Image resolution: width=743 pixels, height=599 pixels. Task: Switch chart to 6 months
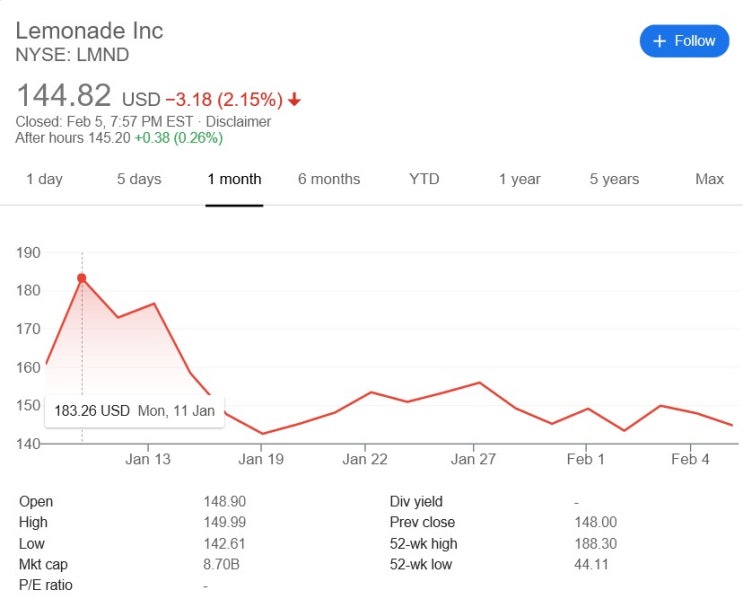(328, 179)
